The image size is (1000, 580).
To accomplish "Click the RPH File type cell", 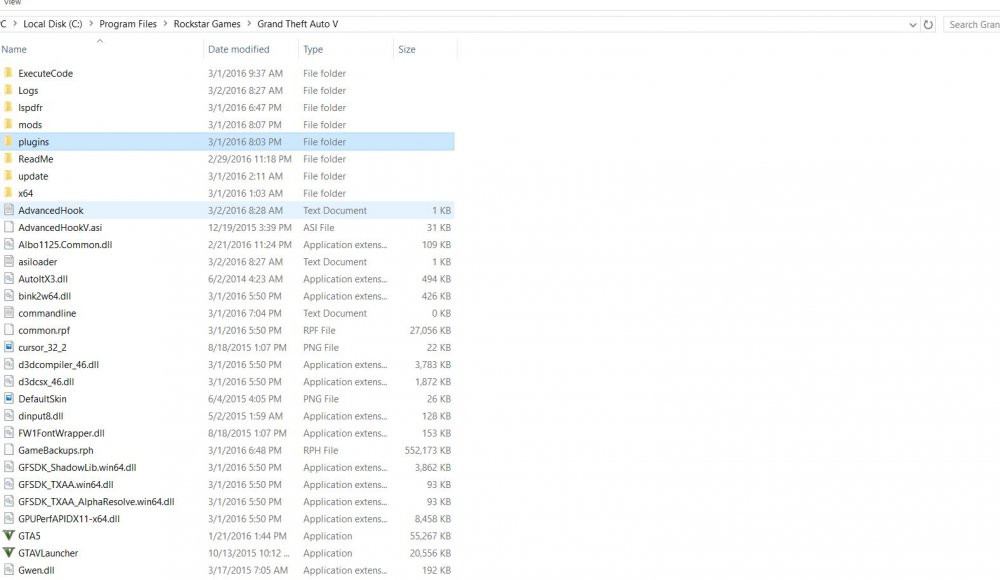I will coord(321,450).
